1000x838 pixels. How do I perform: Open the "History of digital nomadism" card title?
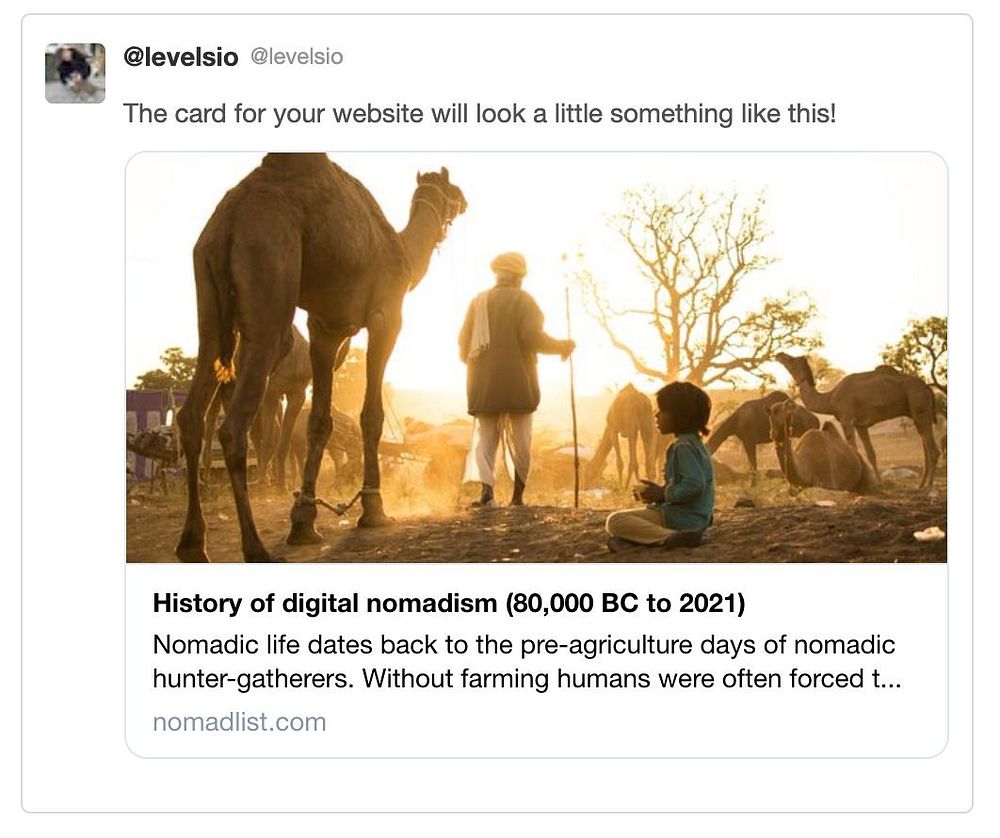pyautogui.click(x=449, y=603)
